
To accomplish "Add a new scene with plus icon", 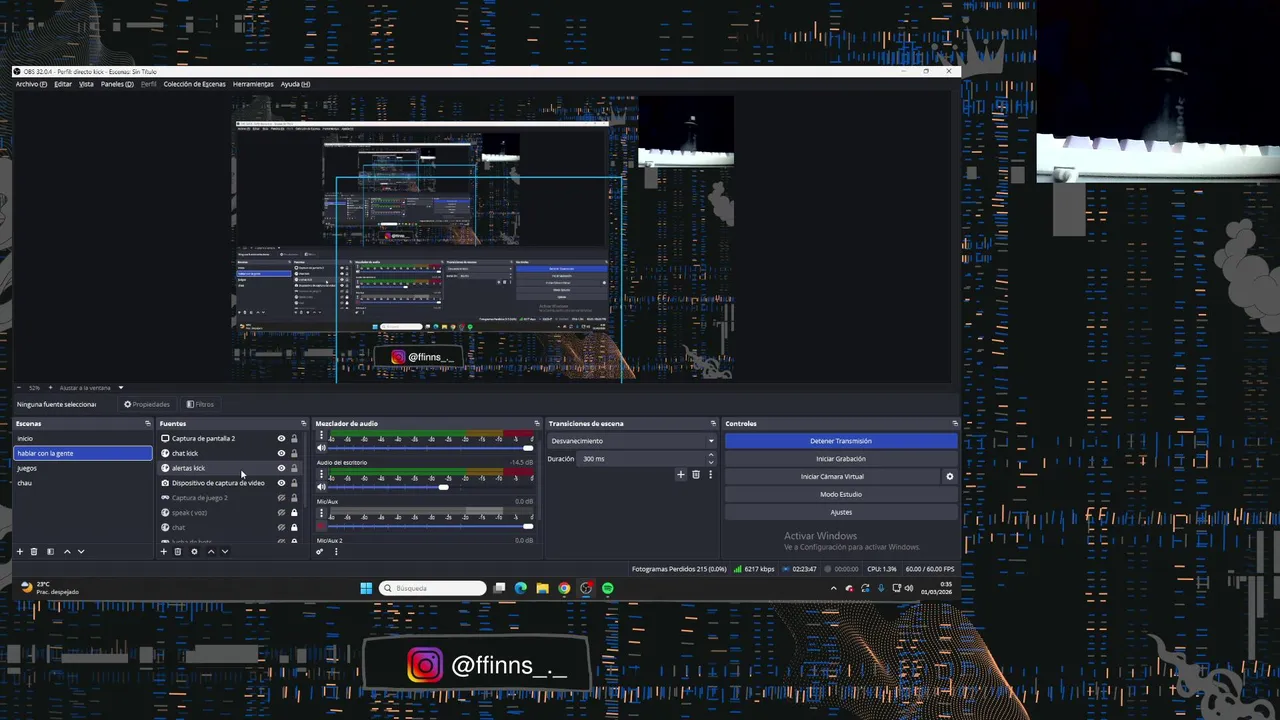I will 19,551.
